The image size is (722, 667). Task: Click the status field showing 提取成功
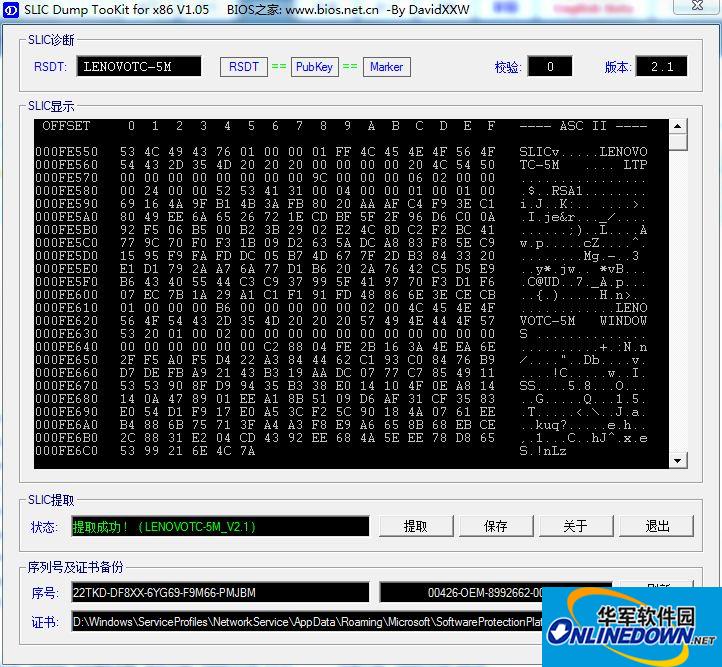(220, 527)
